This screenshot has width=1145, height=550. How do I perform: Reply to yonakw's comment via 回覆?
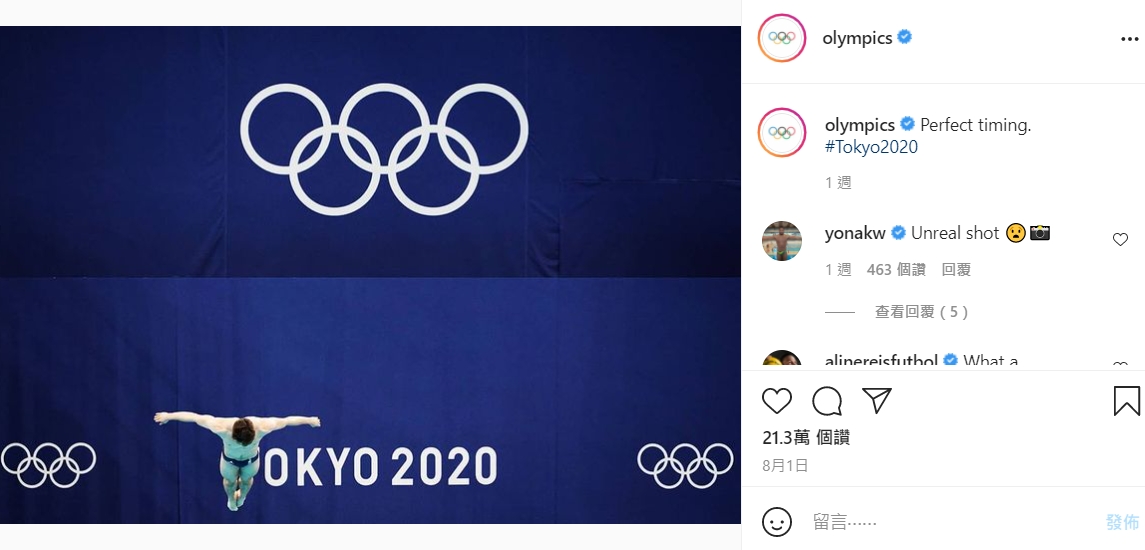956,270
